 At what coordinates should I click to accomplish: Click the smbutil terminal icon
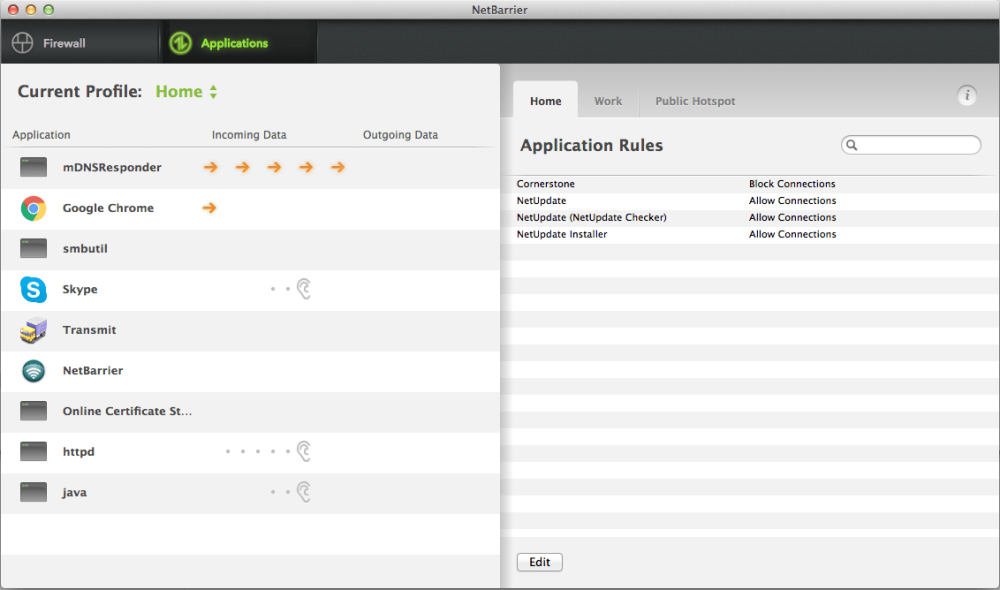pos(33,248)
